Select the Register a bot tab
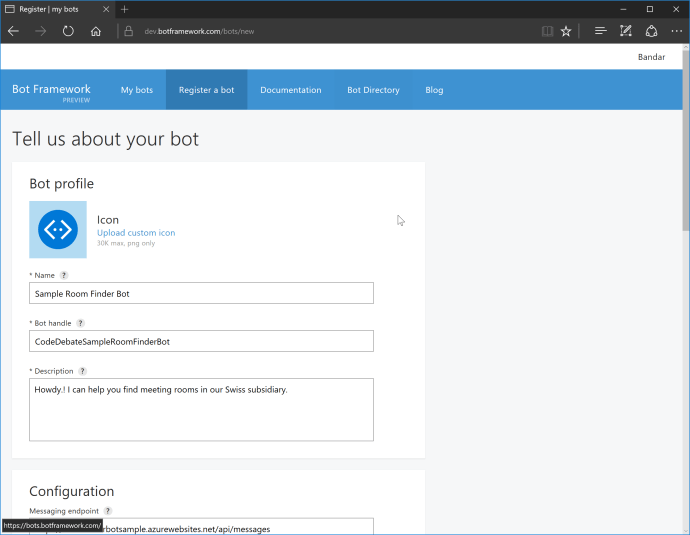 coord(206,90)
